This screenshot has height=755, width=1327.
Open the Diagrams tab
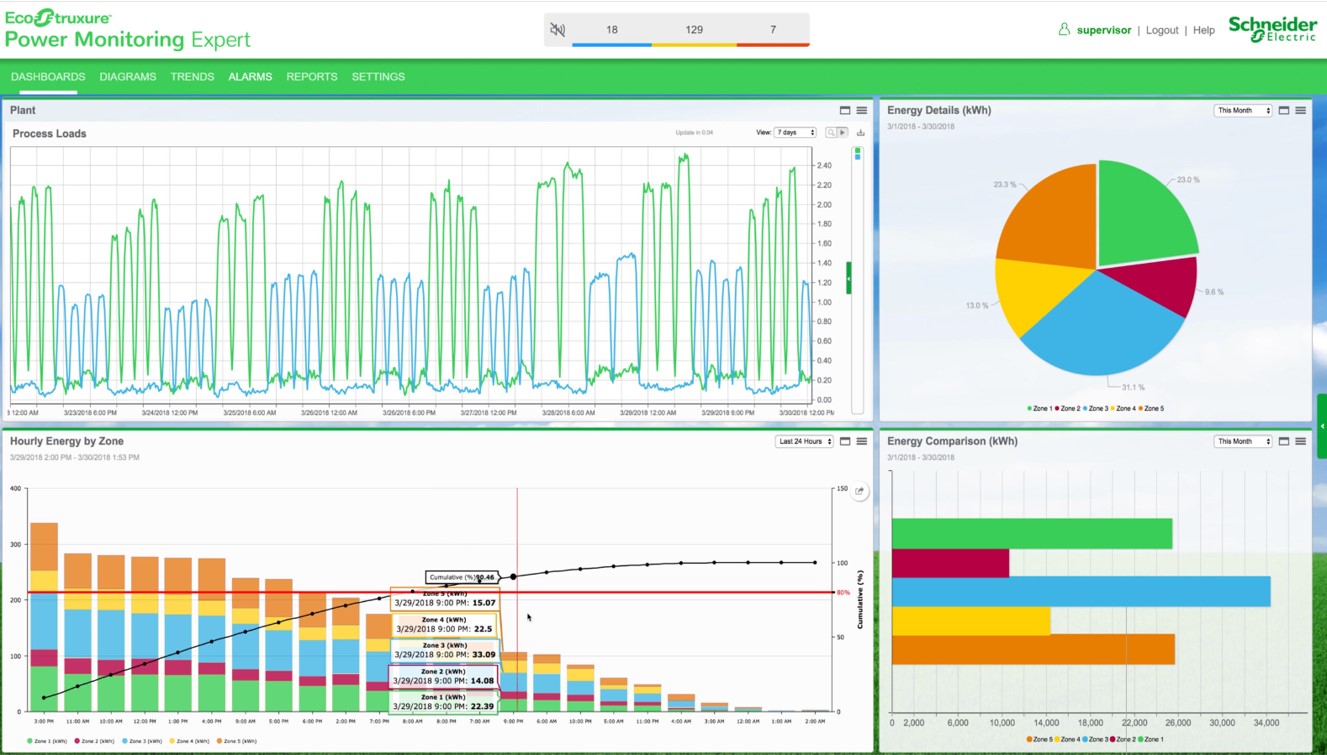pyautogui.click(x=128, y=77)
